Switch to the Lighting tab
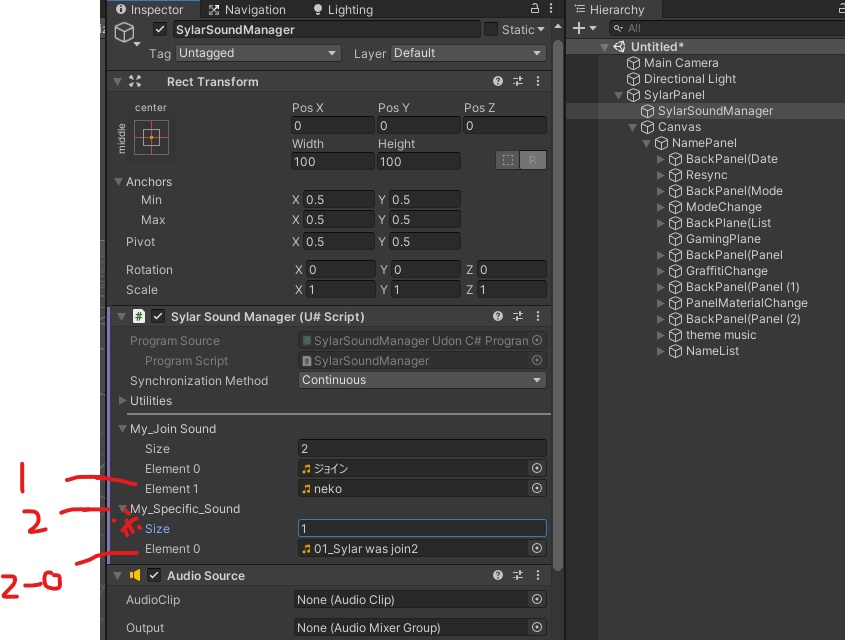Screen dimensions: 845x640 pyautogui.click(x=343, y=9)
